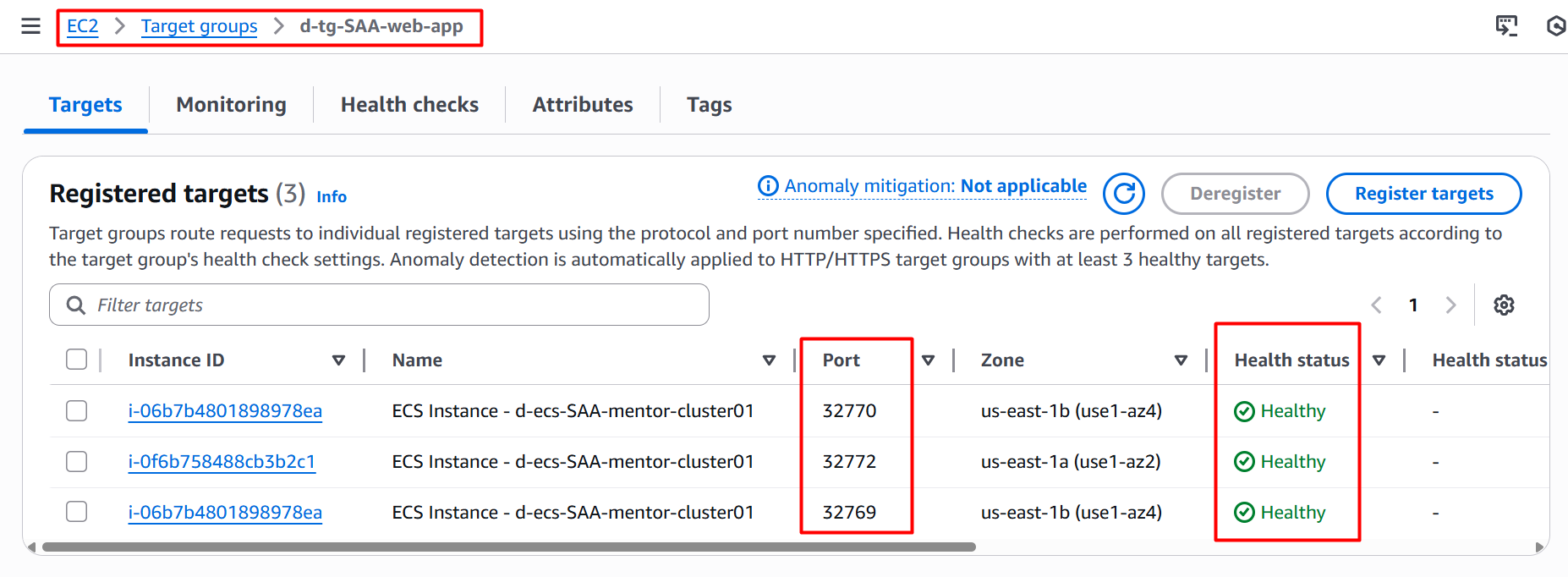The image size is (1568, 577).
Task: Open the hamburger navigation menu
Action: click(x=31, y=26)
